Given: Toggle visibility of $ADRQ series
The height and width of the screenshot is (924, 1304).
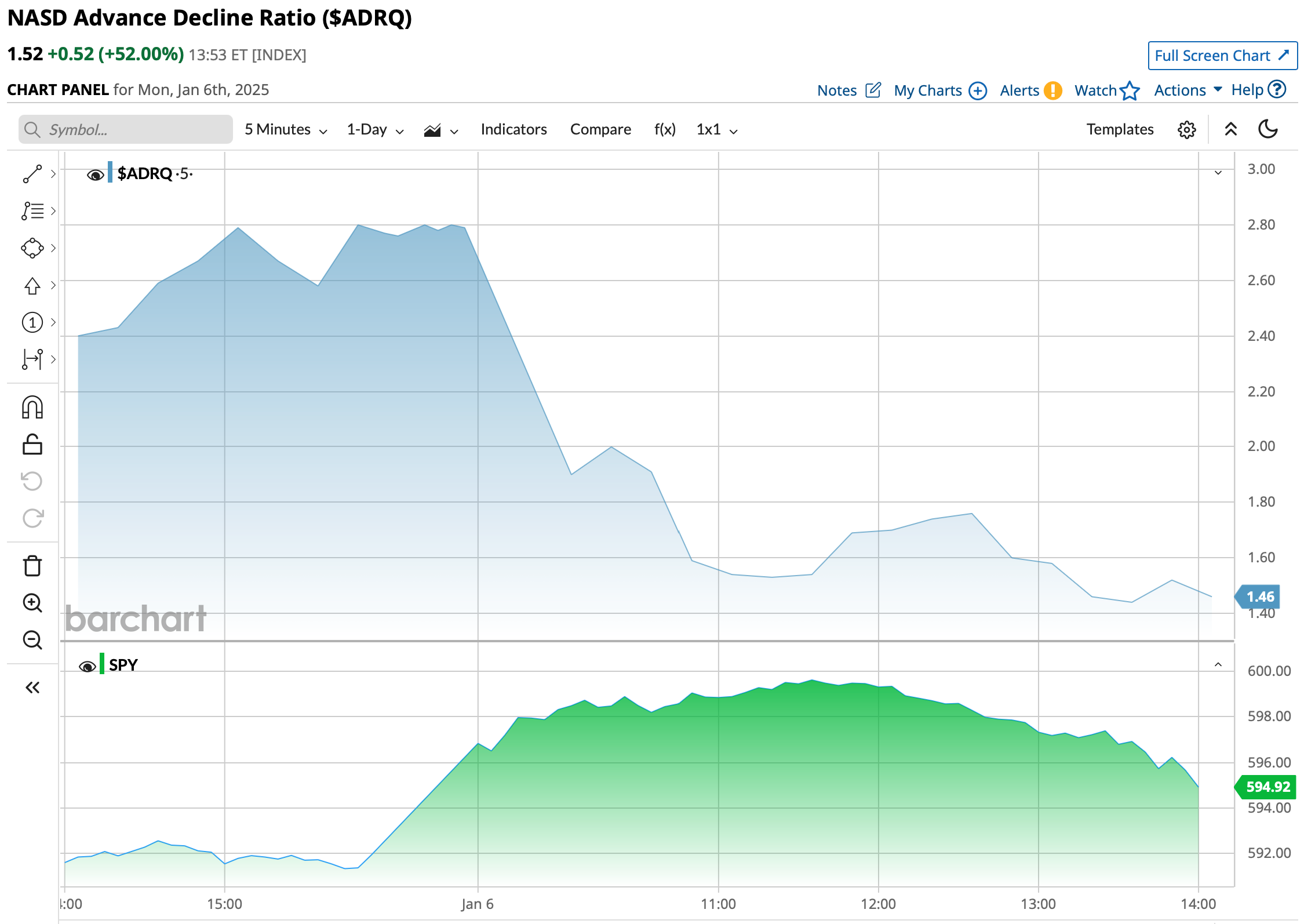Looking at the screenshot, I should (x=95, y=174).
